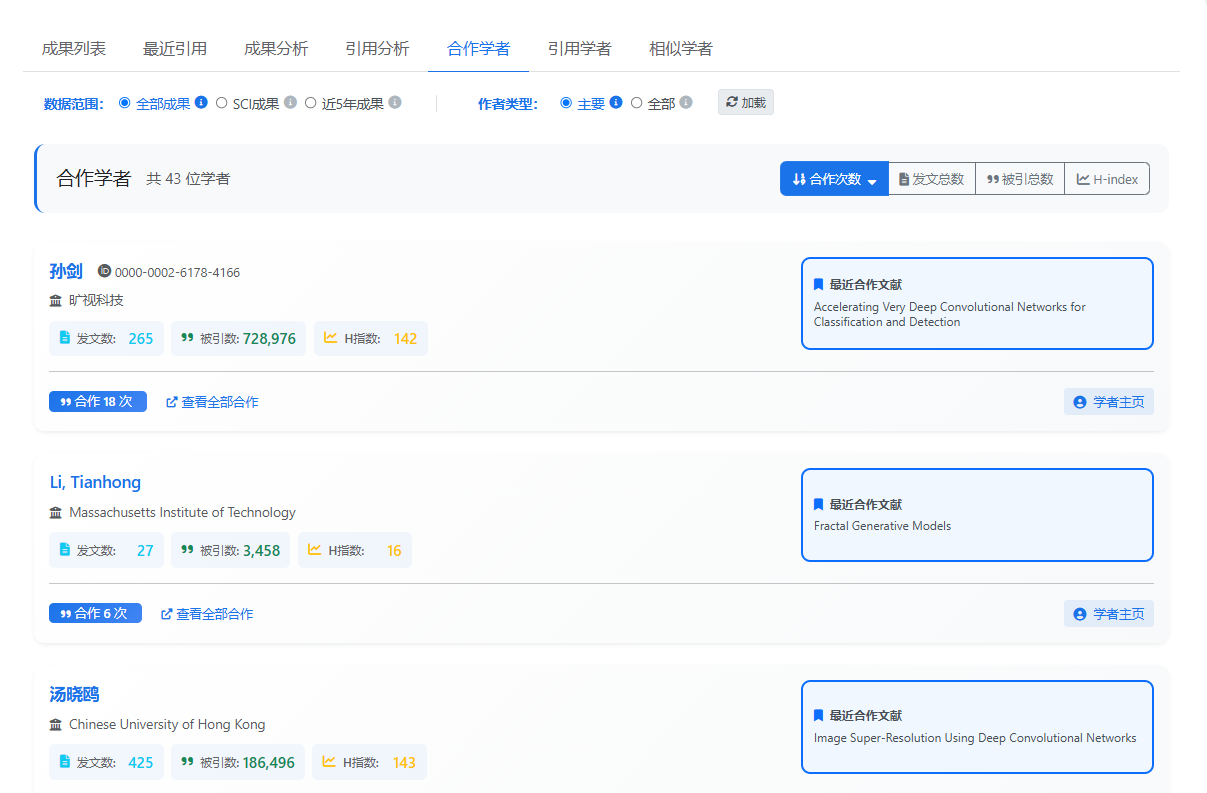
Task: Click the institution icon beside Massachusetts Institute of Technology
Action: [56, 512]
